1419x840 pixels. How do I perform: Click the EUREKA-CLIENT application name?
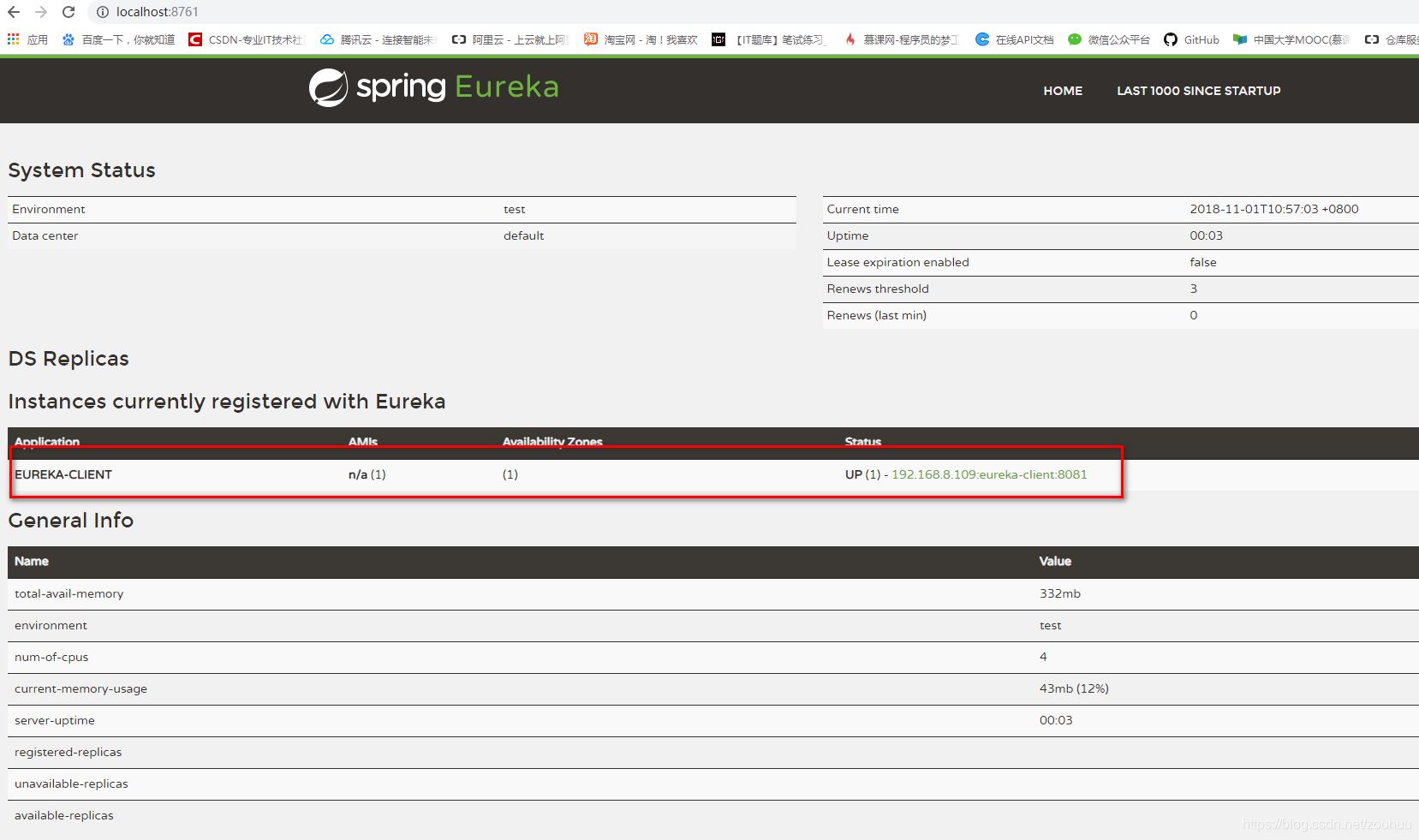point(63,474)
